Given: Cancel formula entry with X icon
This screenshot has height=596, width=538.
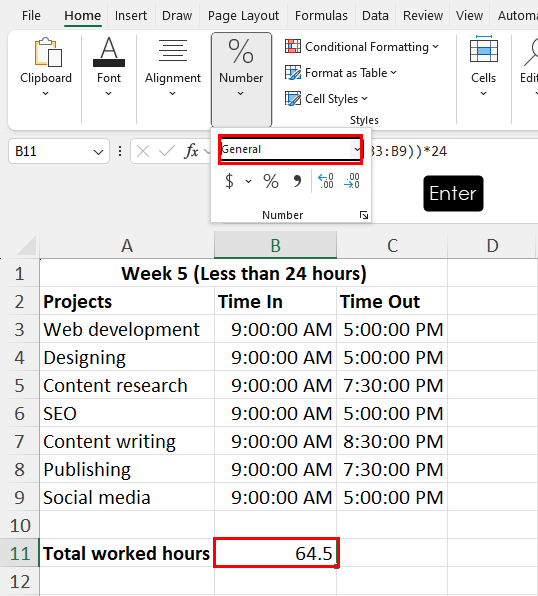Looking at the screenshot, I should 143,151.
